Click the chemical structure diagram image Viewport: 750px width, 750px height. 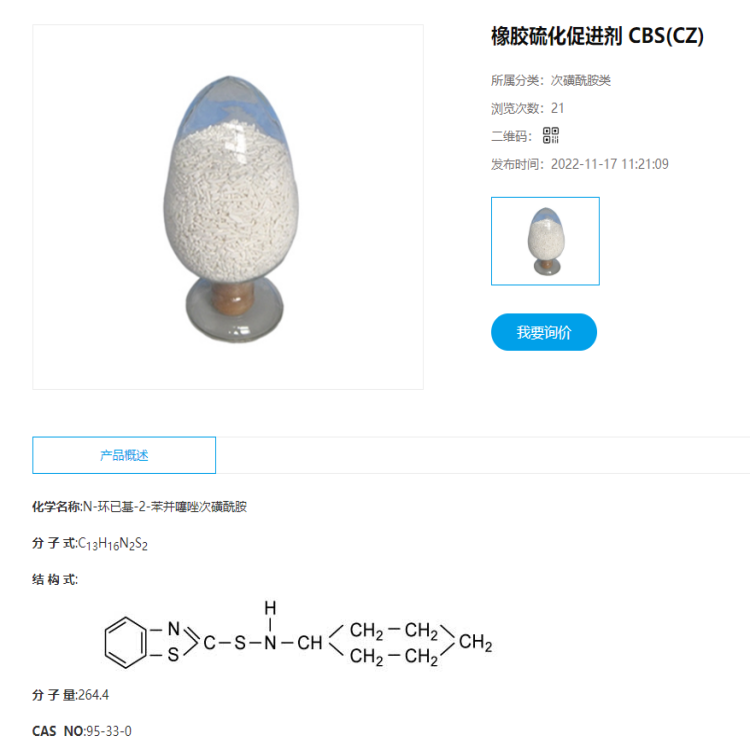click(298, 635)
